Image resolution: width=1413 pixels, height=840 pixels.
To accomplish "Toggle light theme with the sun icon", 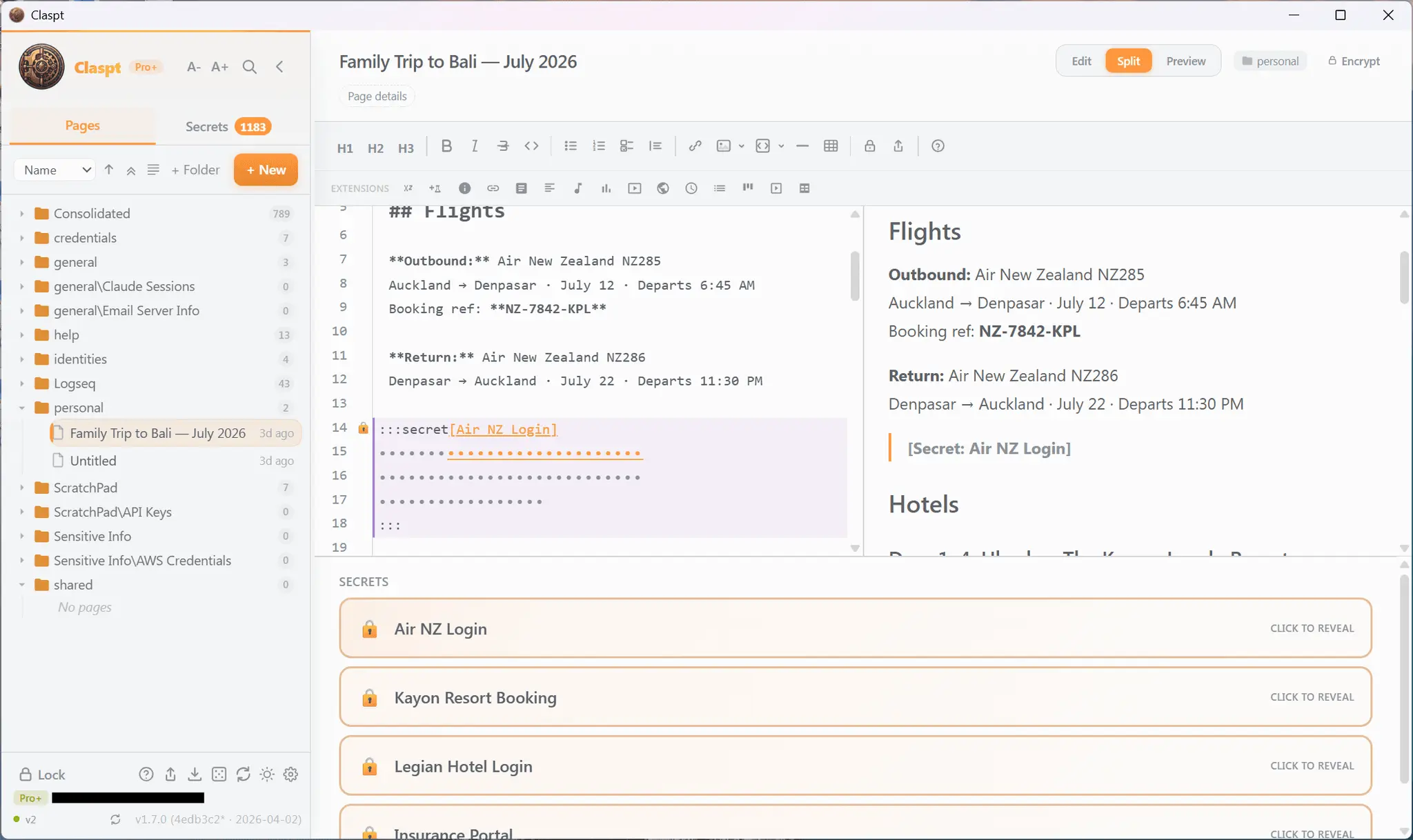I will tap(267, 774).
